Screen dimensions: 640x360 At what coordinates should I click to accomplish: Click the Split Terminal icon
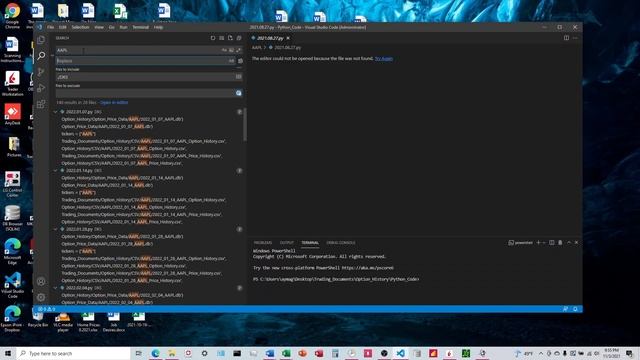[551, 242]
